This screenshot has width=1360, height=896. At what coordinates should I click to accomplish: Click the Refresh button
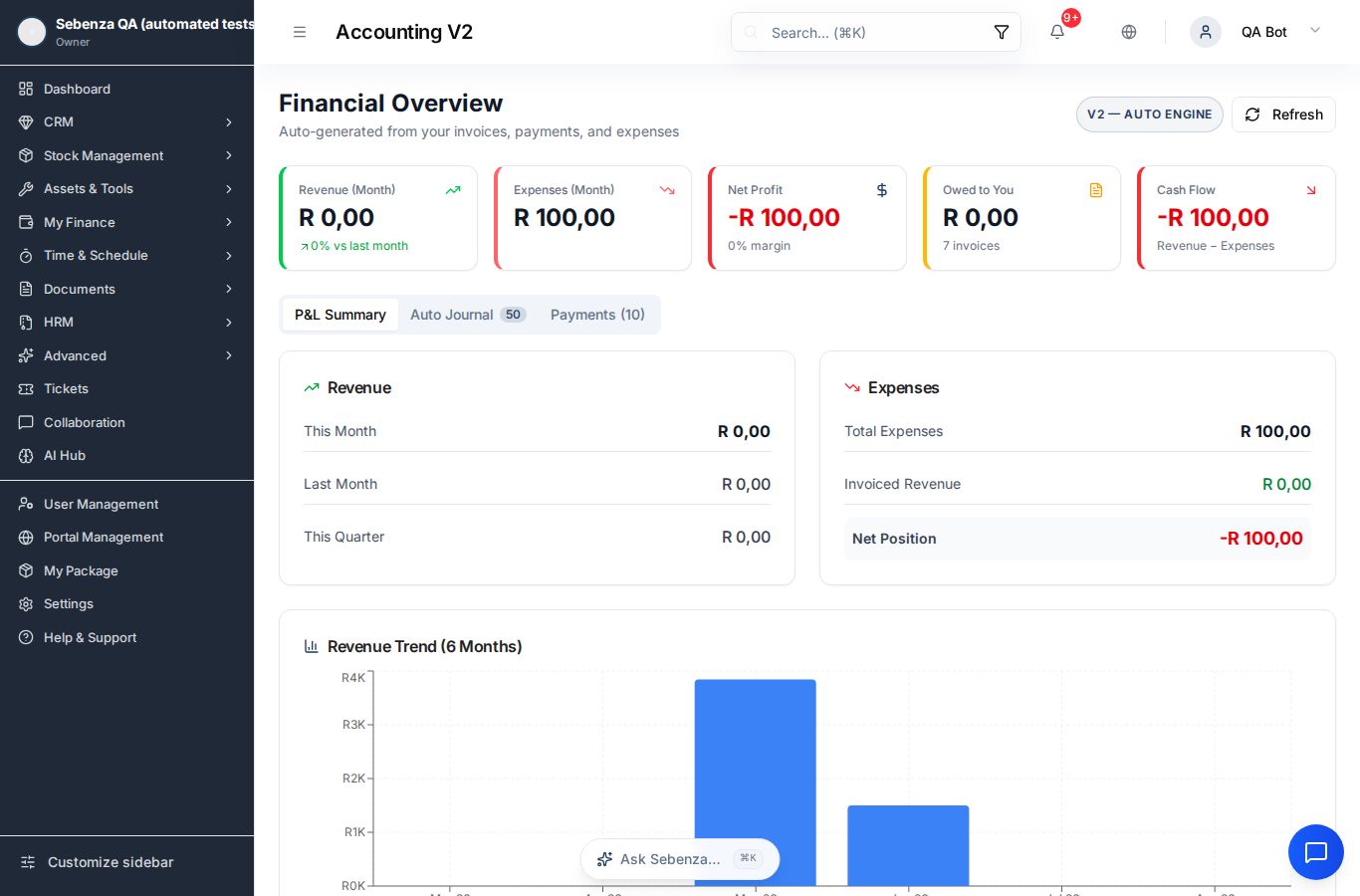(1283, 114)
